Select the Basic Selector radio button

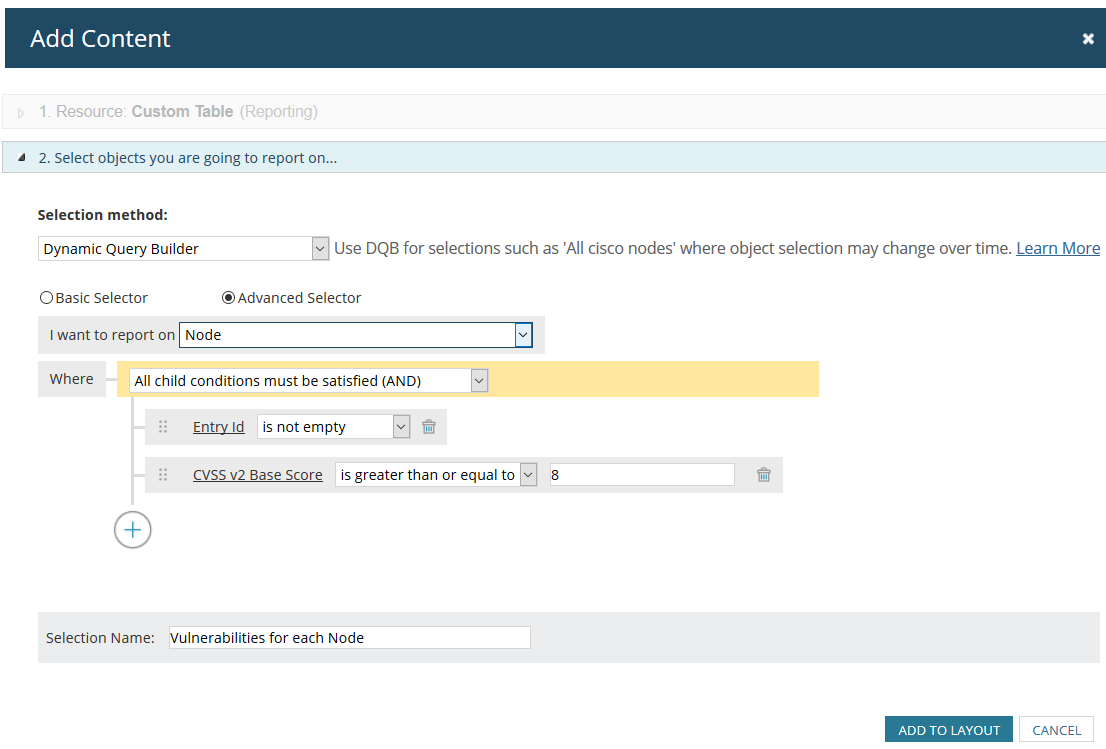tap(46, 298)
